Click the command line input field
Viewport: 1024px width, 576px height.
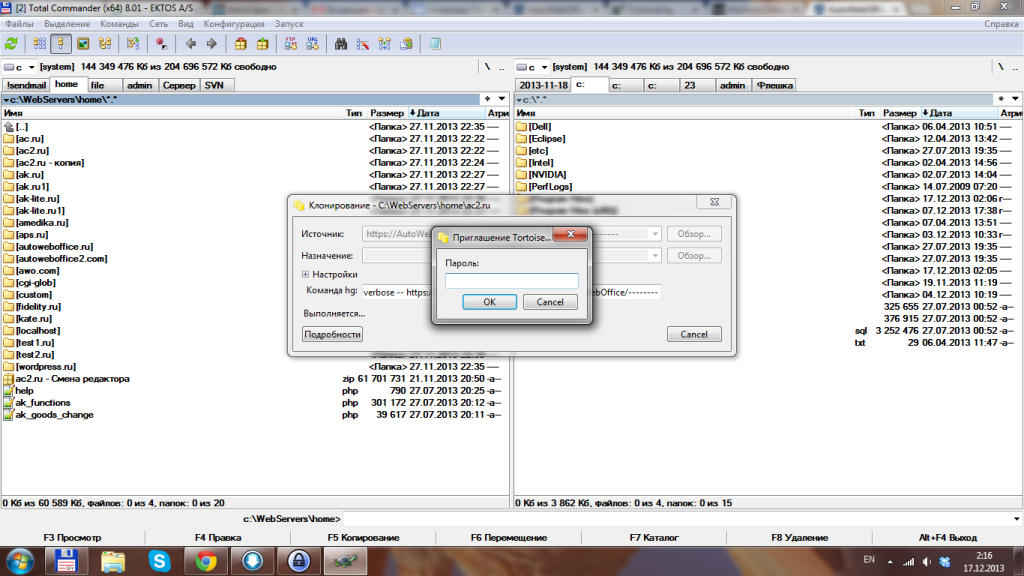coord(677,519)
